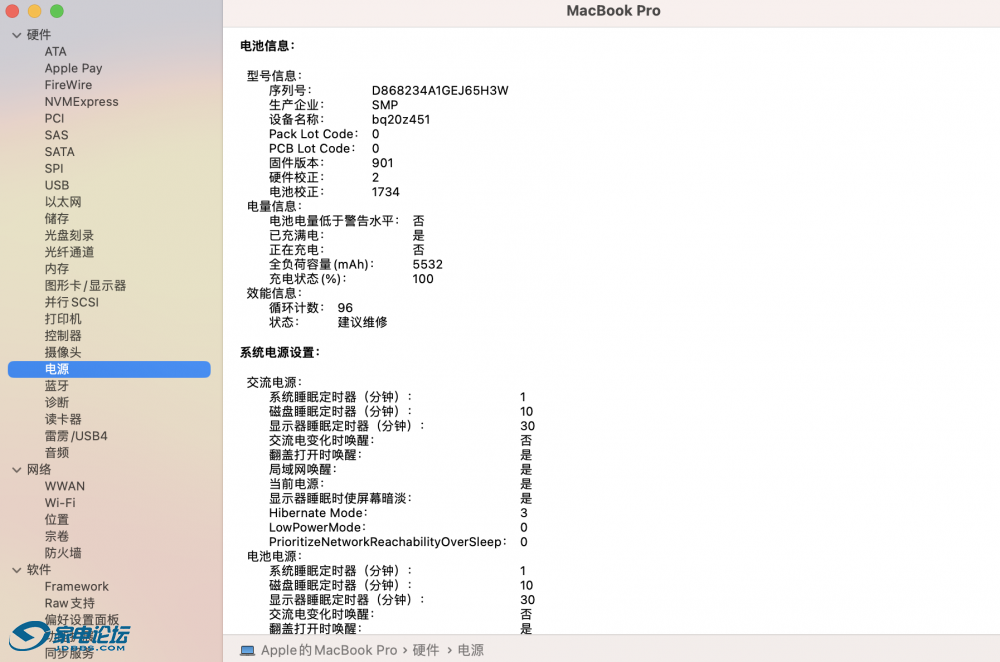Screen dimensions: 1000x662
Task: Click the 电池信息 heading
Action: coord(267,46)
